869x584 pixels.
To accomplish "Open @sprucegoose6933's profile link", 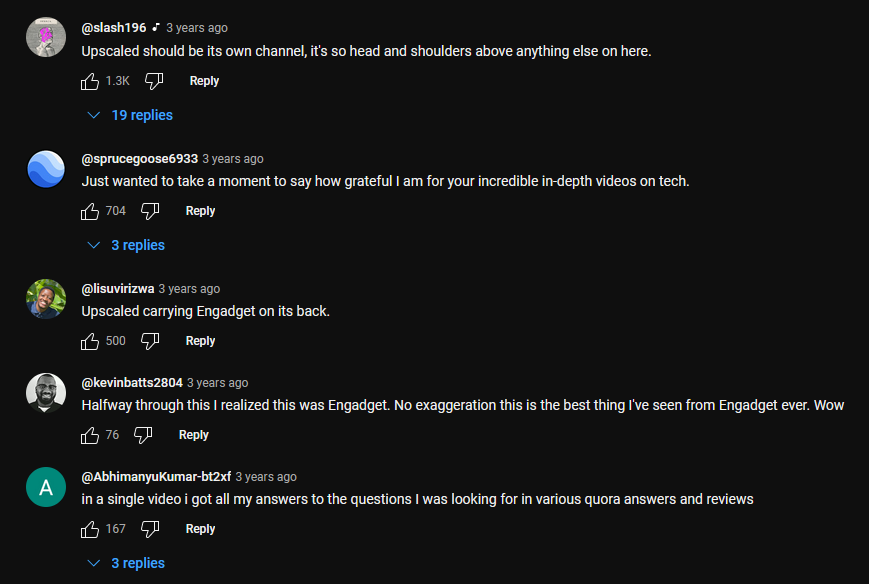I will pos(139,159).
